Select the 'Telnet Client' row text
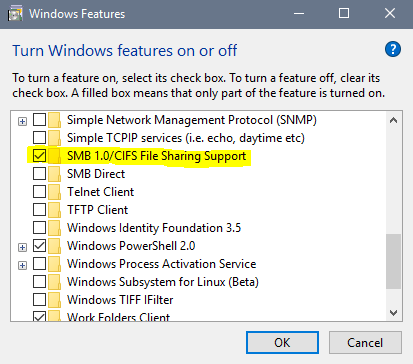The height and width of the screenshot is (364, 413). (101, 192)
